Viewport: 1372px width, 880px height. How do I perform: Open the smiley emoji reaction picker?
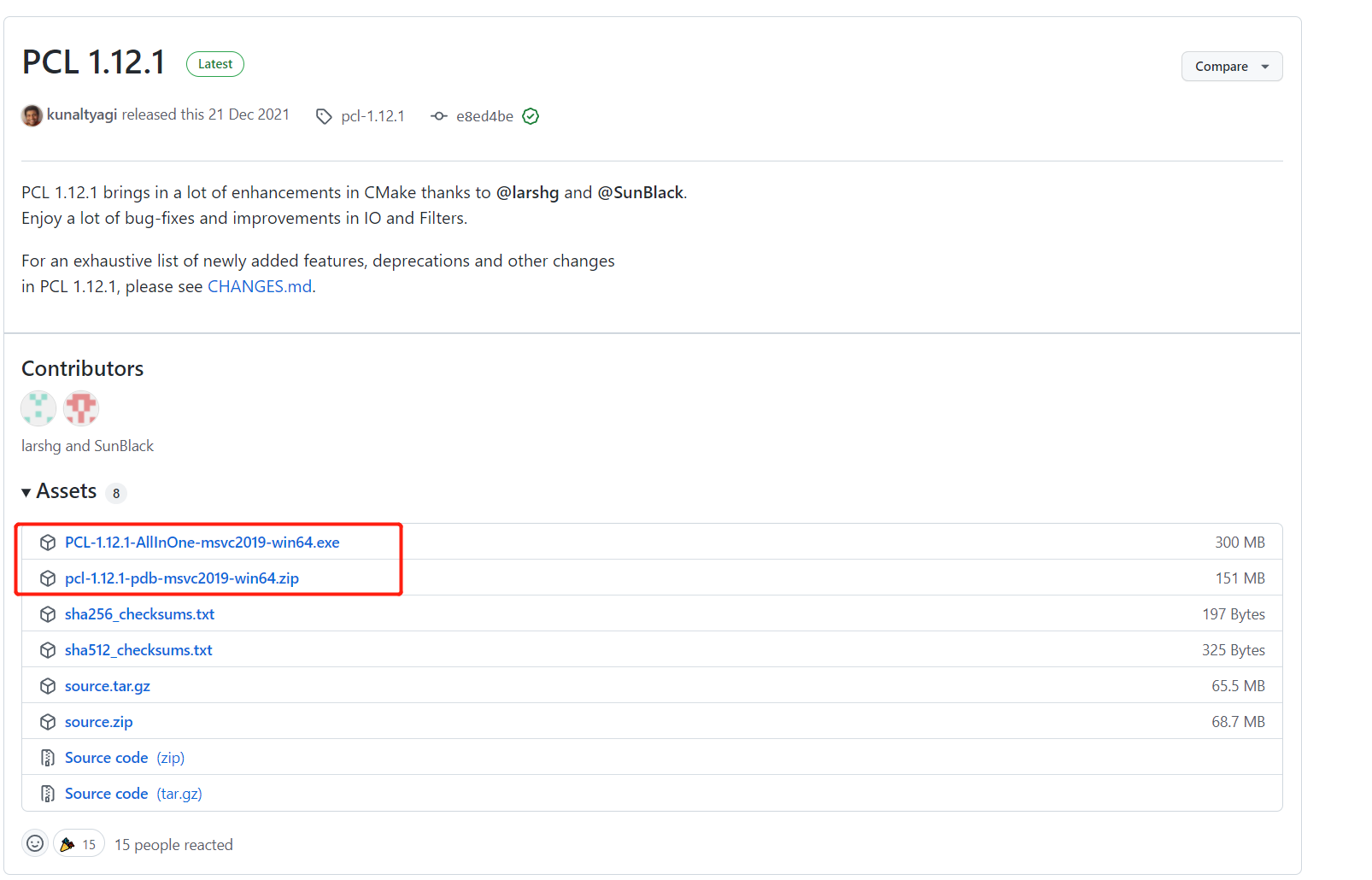pos(34,843)
